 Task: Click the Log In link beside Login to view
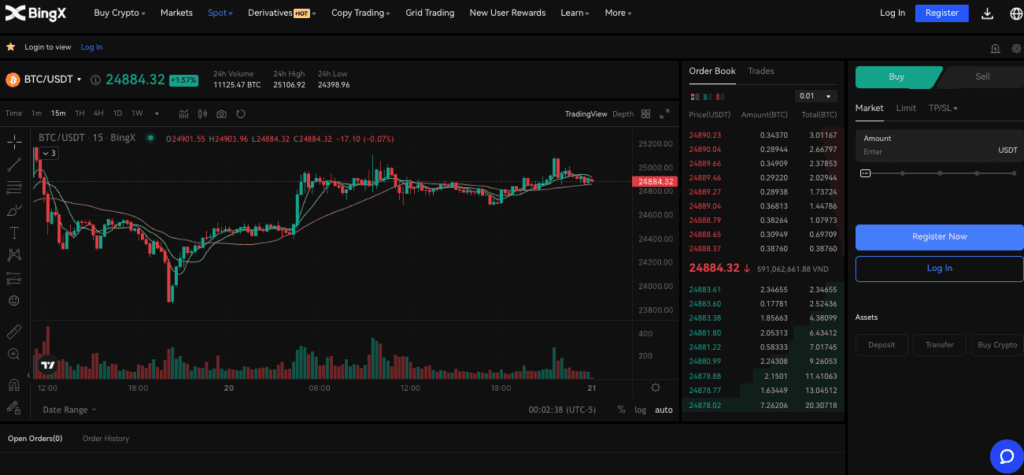pyautogui.click(x=91, y=47)
